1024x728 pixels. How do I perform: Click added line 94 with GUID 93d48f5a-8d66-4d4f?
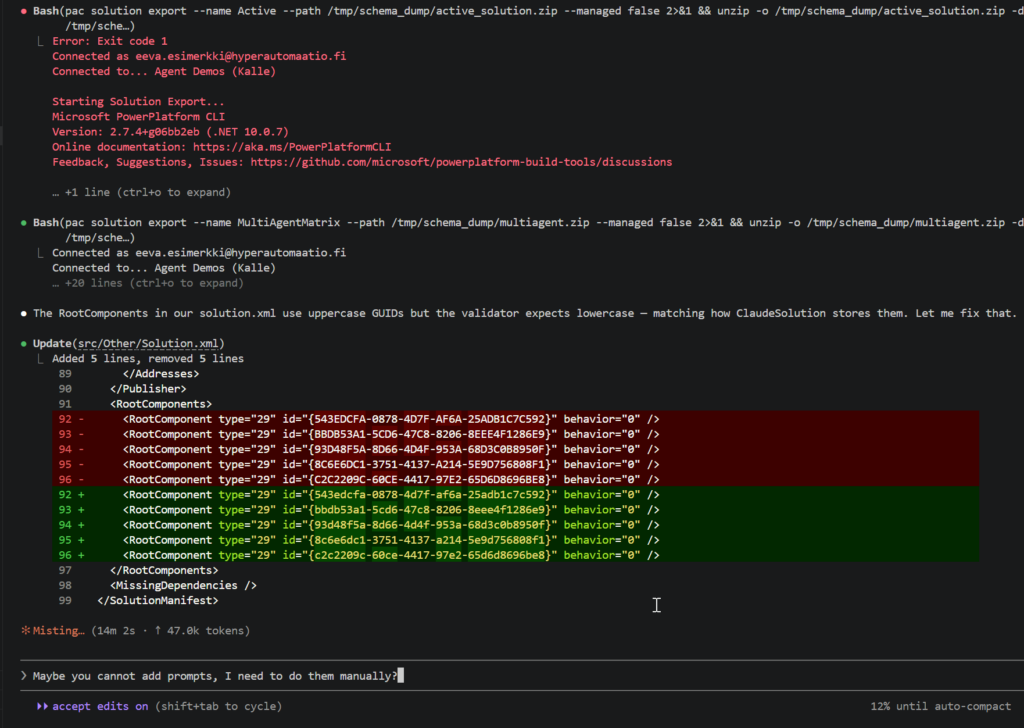click(x=515, y=525)
